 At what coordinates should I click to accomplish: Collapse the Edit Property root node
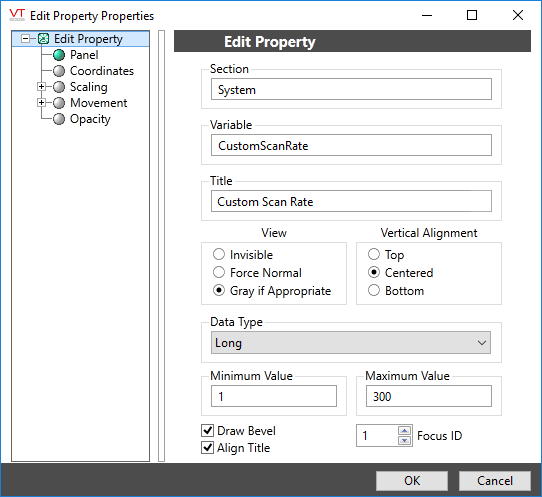[x=25, y=39]
